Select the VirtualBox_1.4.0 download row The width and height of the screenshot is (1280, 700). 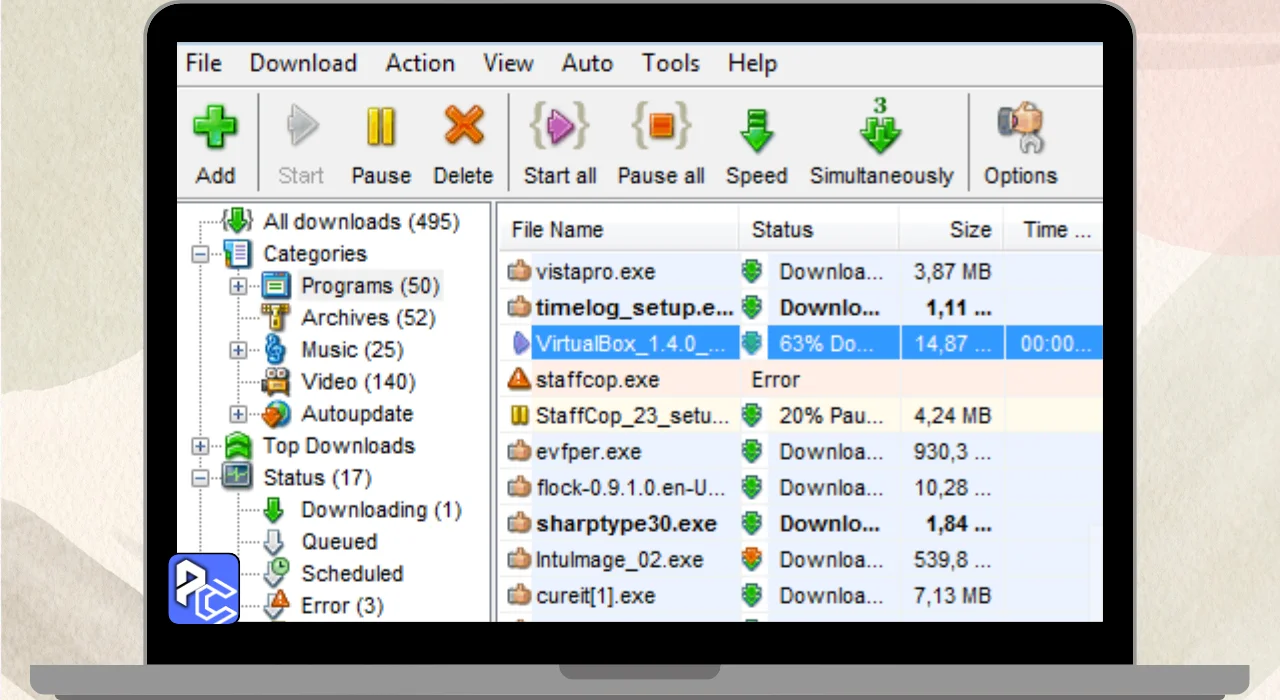pyautogui.click(x=800, y=343)
